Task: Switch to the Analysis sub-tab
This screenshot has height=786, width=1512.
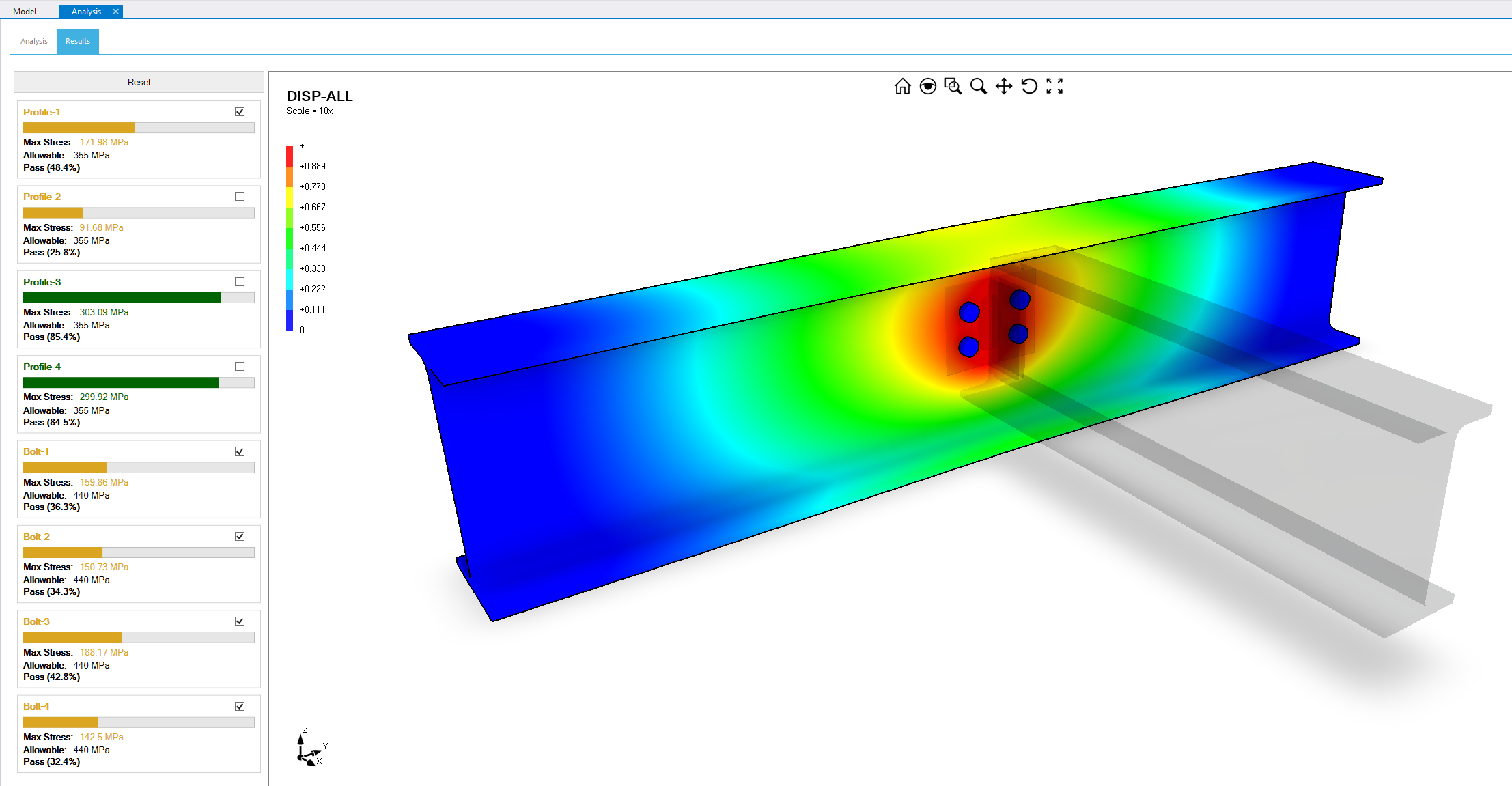Action: [x=33, y=41]
